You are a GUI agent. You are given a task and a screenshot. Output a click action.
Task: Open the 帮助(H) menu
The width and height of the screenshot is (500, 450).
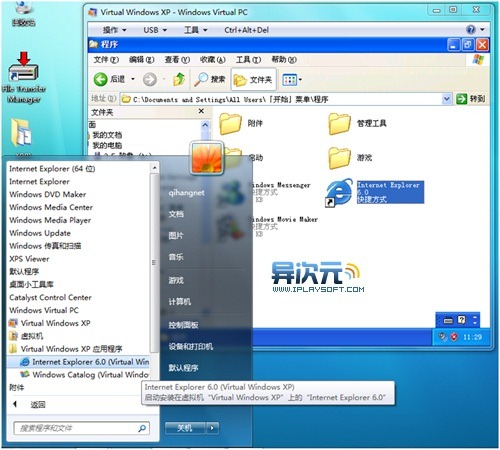click(284, 60)
